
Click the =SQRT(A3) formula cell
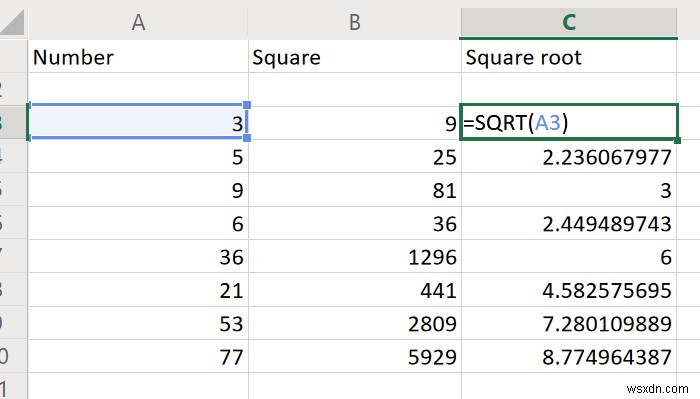tap(569, 122)
